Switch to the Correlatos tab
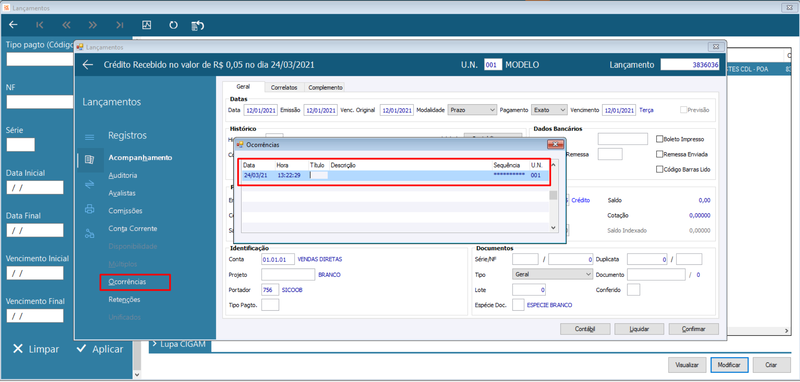800x382 pixels. 284,87
